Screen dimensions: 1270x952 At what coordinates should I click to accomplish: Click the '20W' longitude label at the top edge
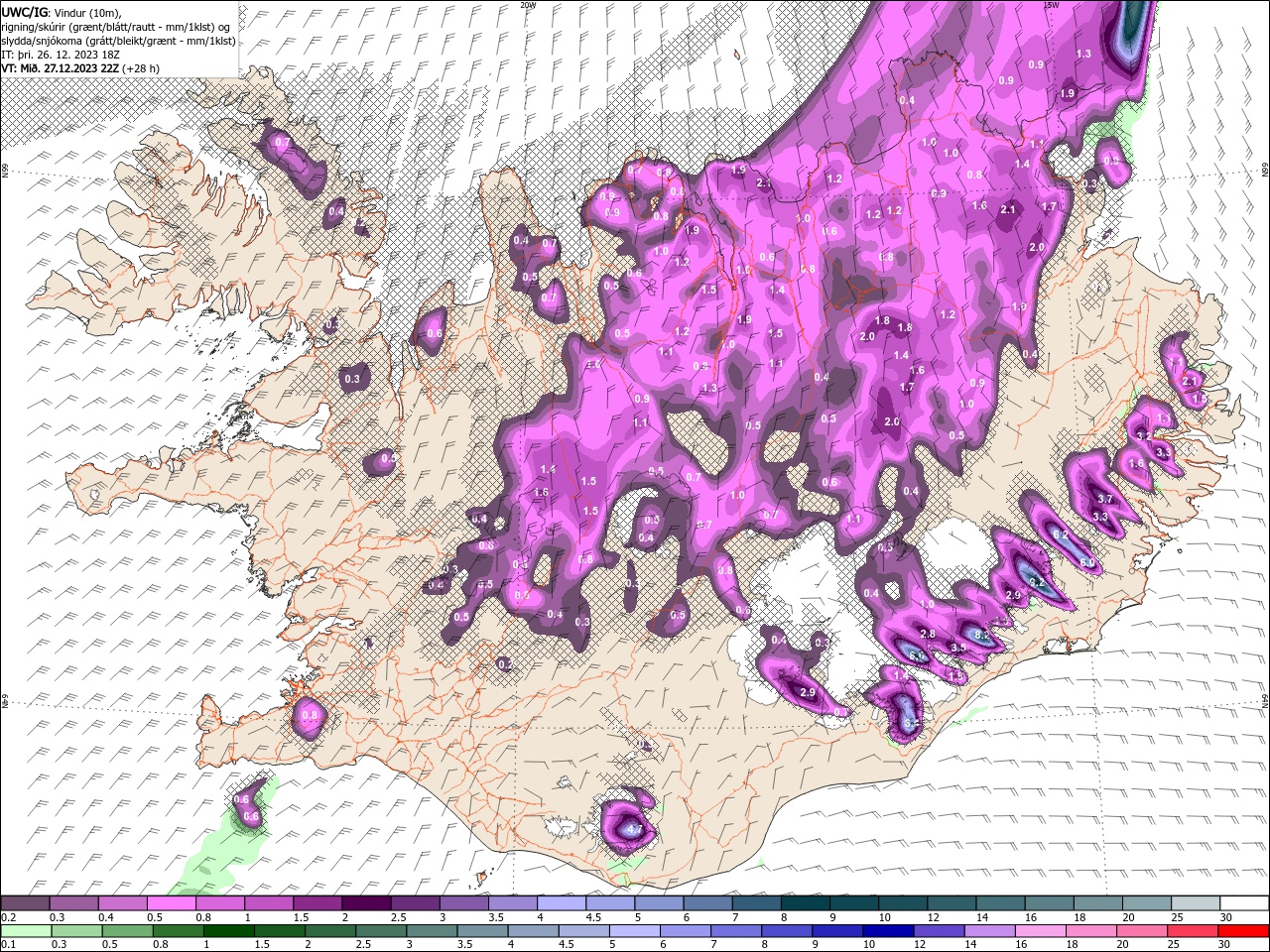(527, 4)
